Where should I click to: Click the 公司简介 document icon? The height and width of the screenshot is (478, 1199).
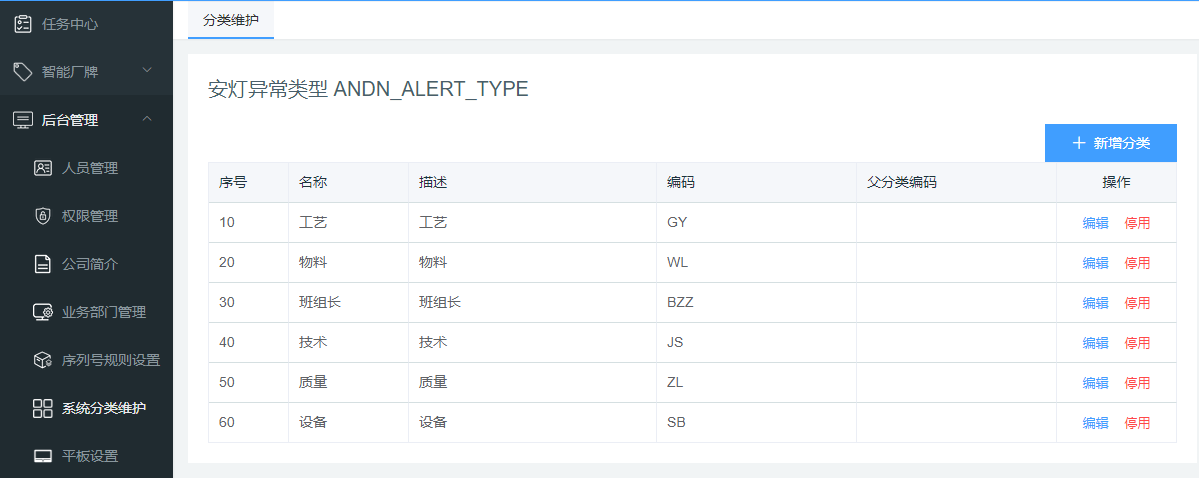point(43,264)
